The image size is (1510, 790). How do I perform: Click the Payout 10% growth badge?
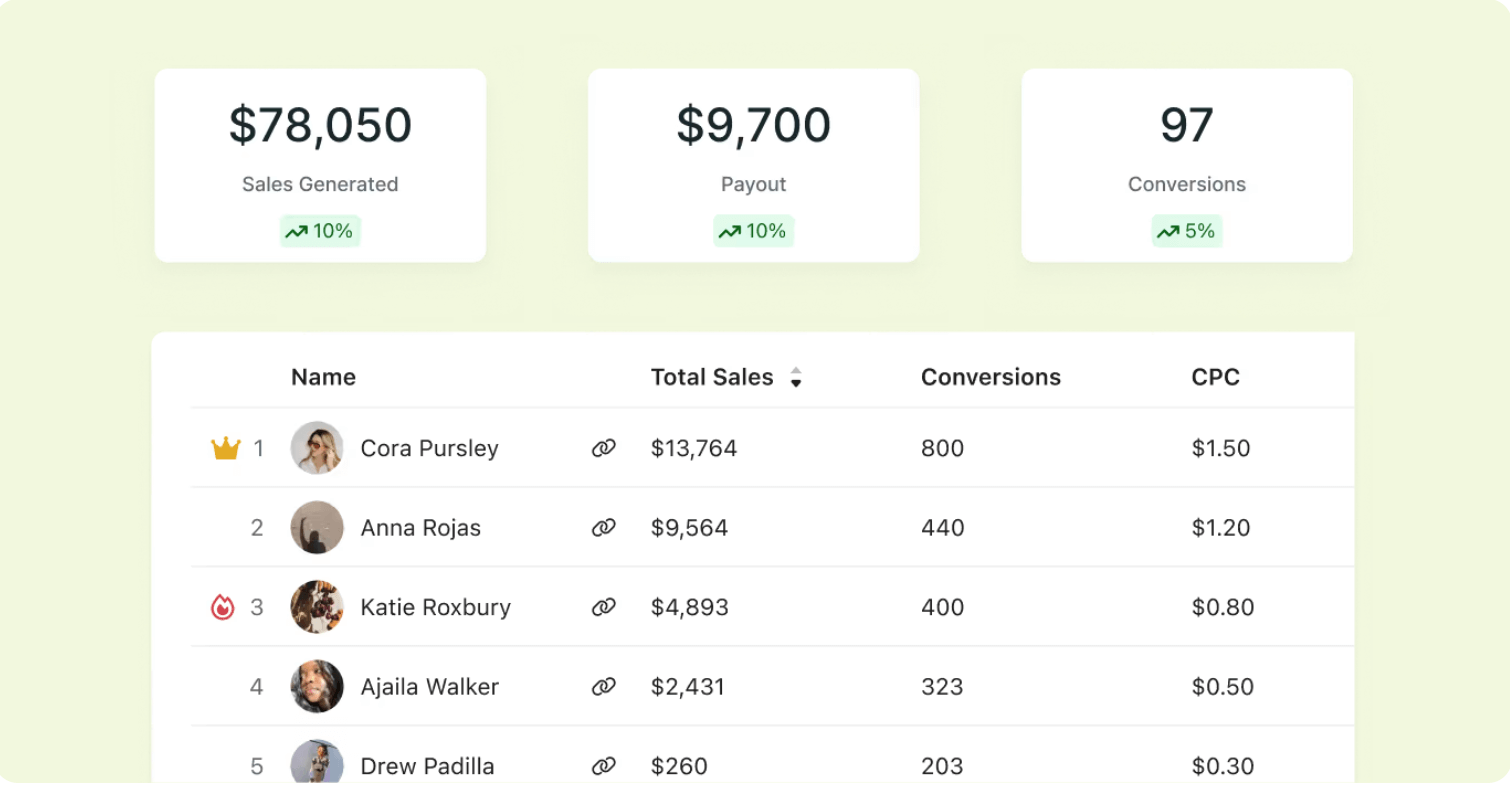point(753,231)
